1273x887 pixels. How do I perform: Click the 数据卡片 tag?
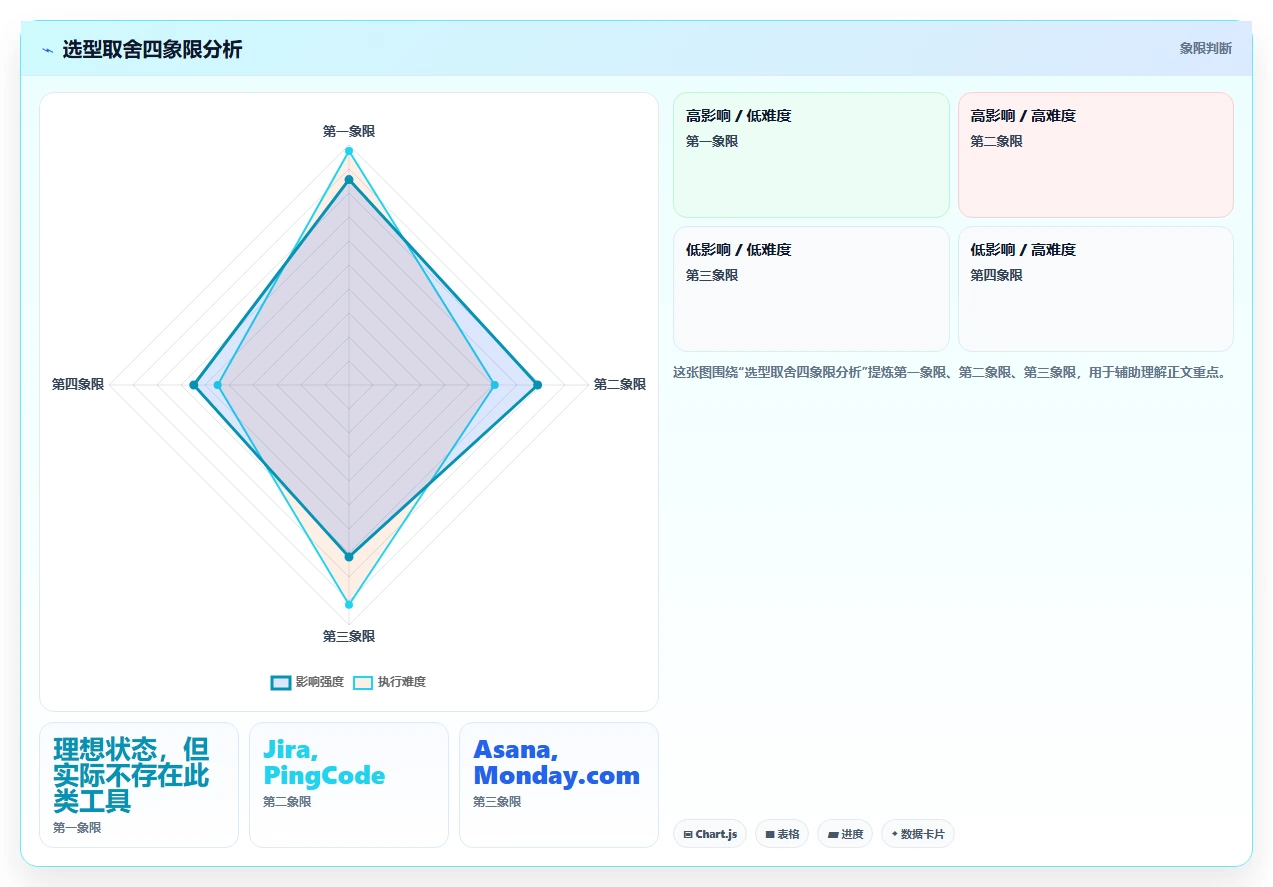[x=918, y=834]
